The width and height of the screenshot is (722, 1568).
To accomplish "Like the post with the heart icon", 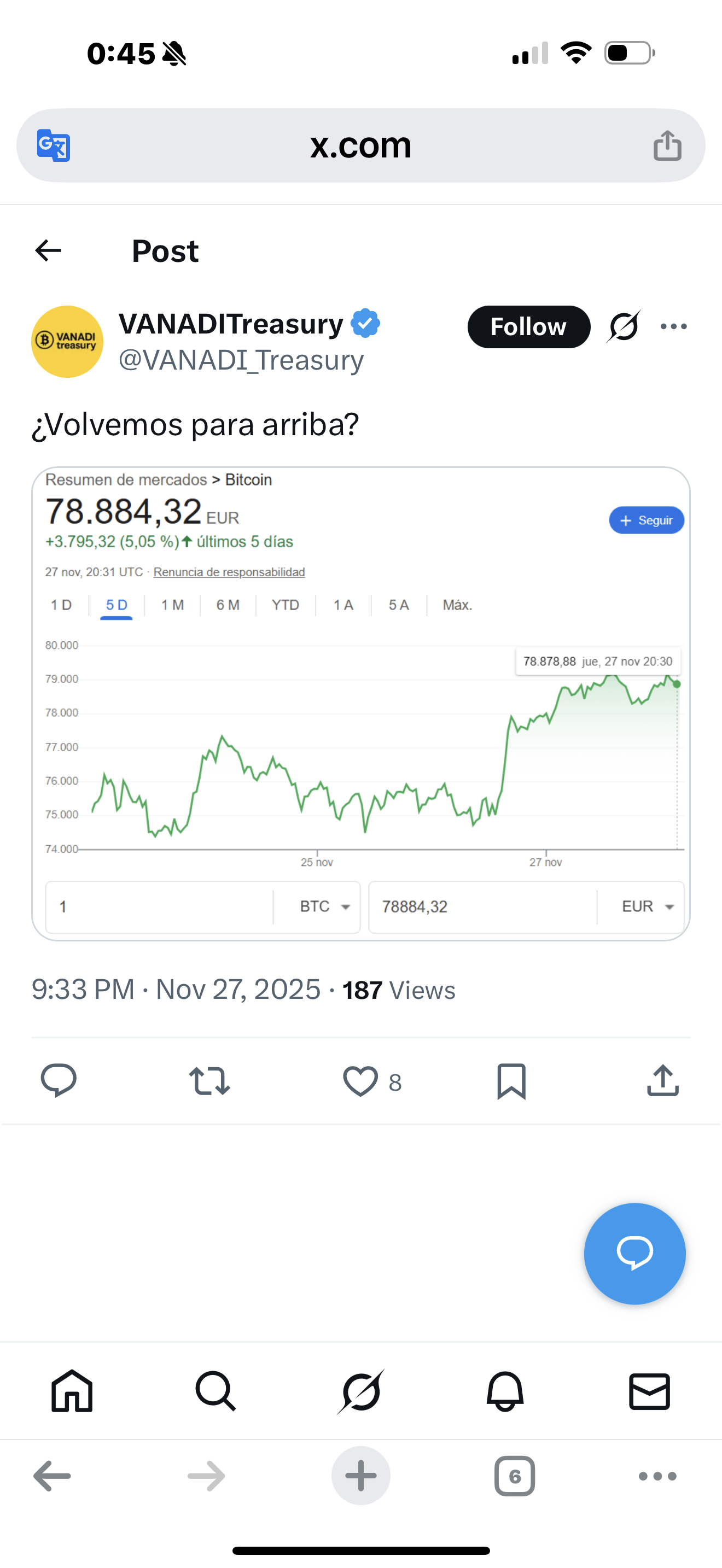I will 360,1081.
